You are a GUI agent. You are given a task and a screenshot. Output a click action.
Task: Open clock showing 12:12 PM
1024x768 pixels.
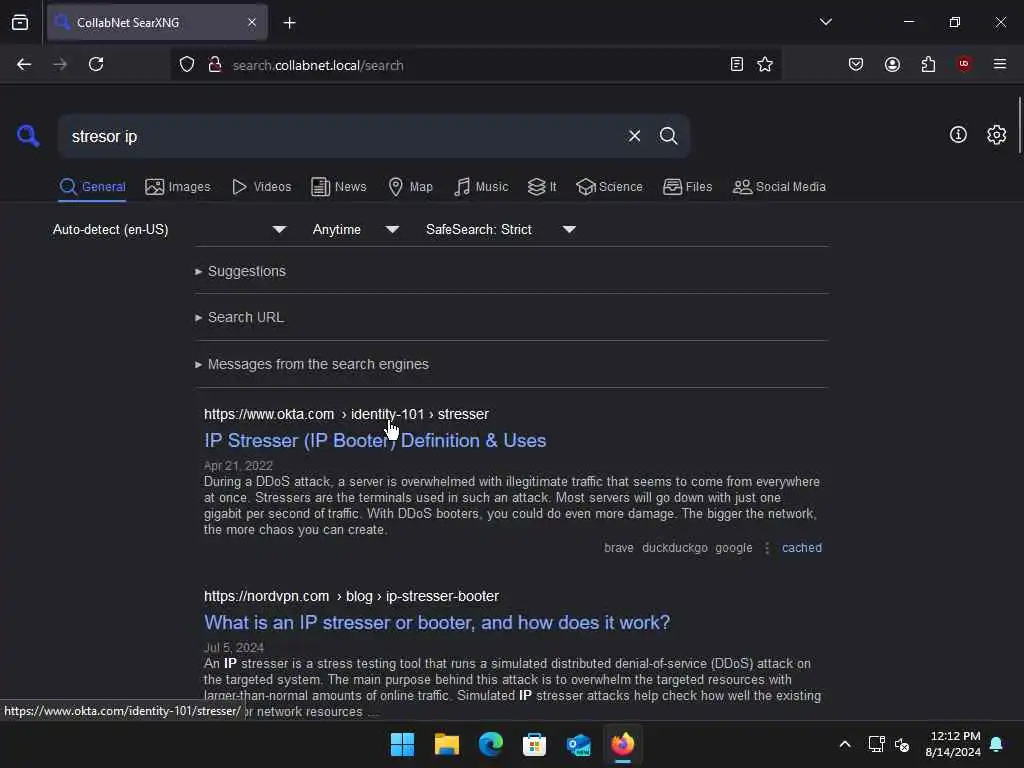953,744
